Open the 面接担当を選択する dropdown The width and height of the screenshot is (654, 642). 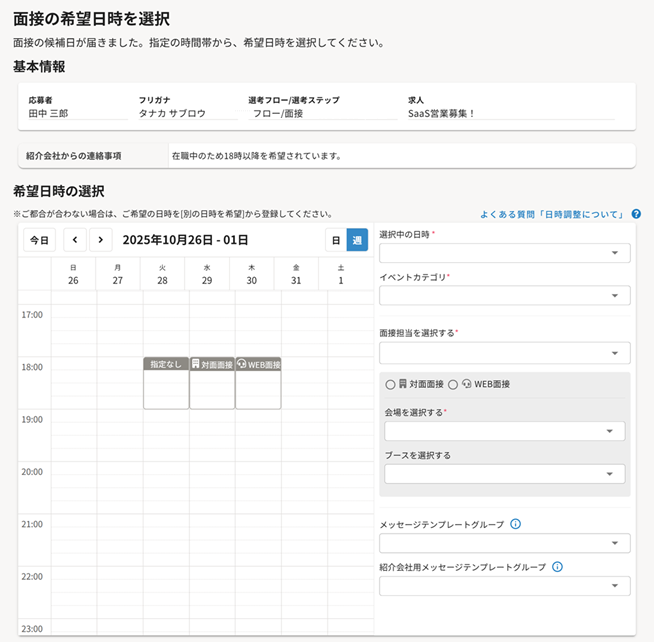point(504,353)
